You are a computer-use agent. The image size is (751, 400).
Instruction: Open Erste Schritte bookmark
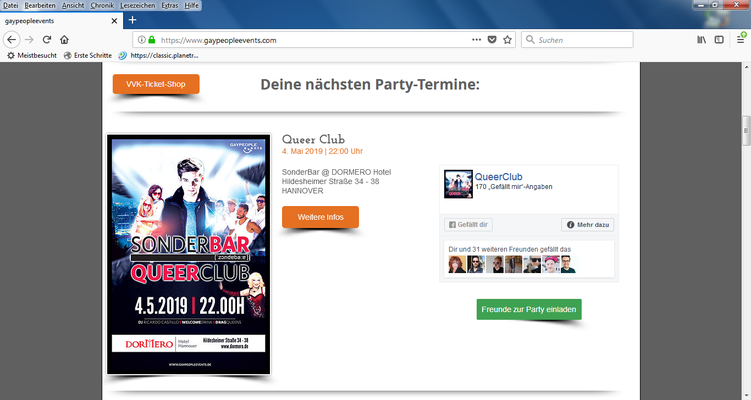coord(88,56)
